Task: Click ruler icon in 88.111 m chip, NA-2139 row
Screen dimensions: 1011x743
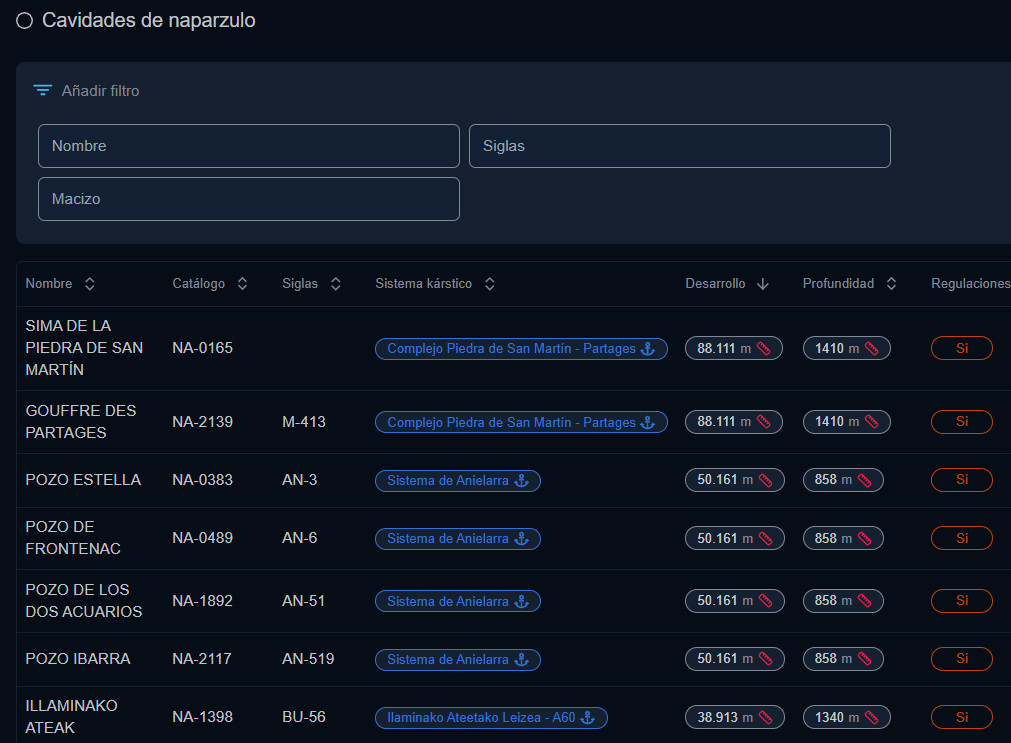Action: click(763, 422)
